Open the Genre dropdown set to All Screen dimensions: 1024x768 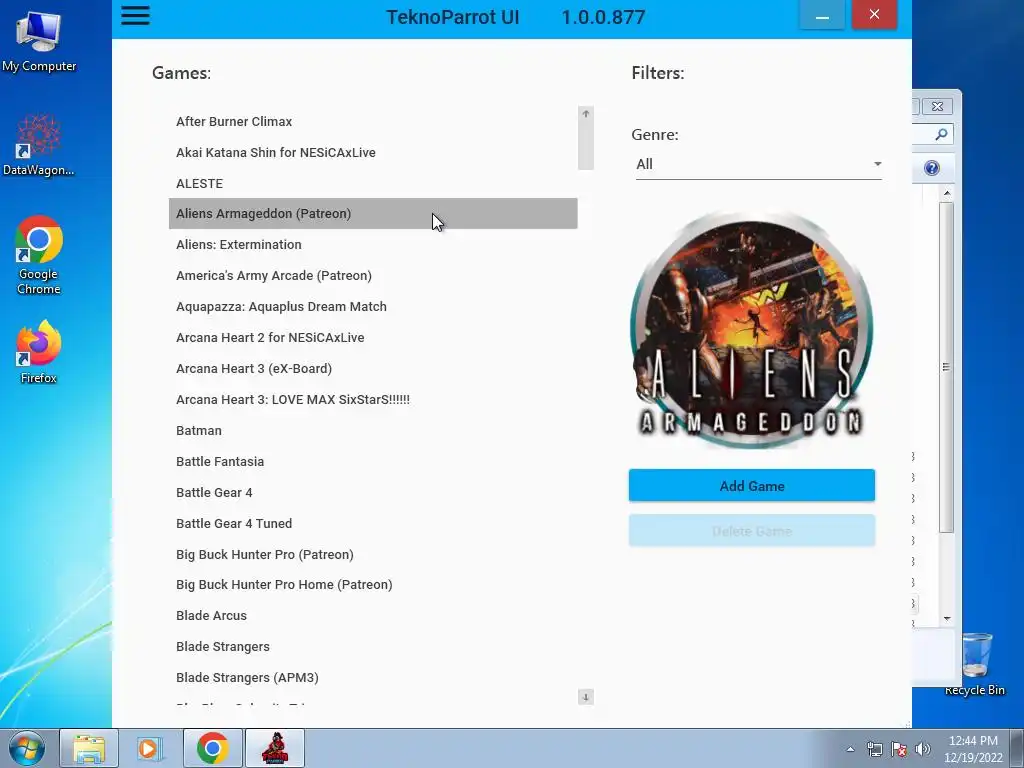click(759, 164)
